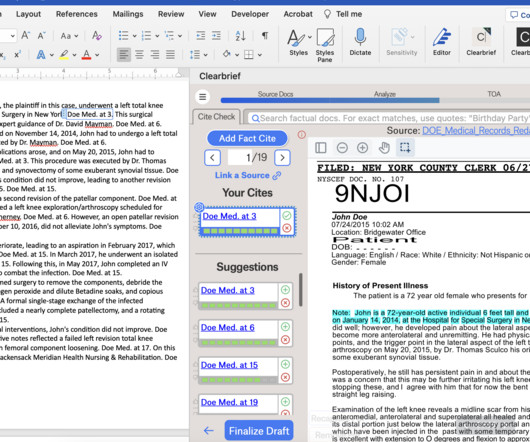Image resolution: width=530 pixels, height=442 pixels.
Task: Go back with the left arrow by Finalize Draft
Action: (209, 431)
